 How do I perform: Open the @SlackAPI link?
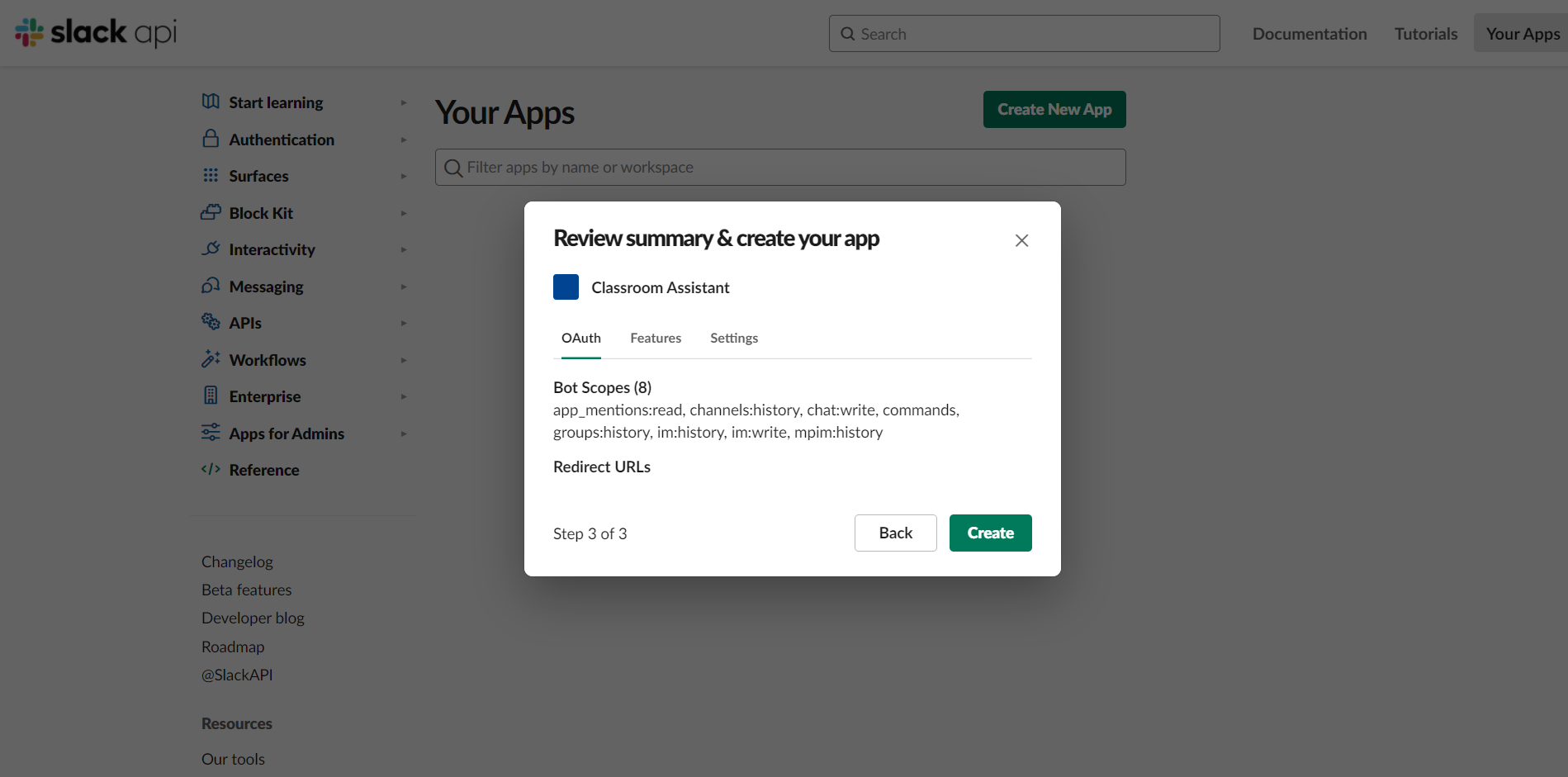[237, 675]
